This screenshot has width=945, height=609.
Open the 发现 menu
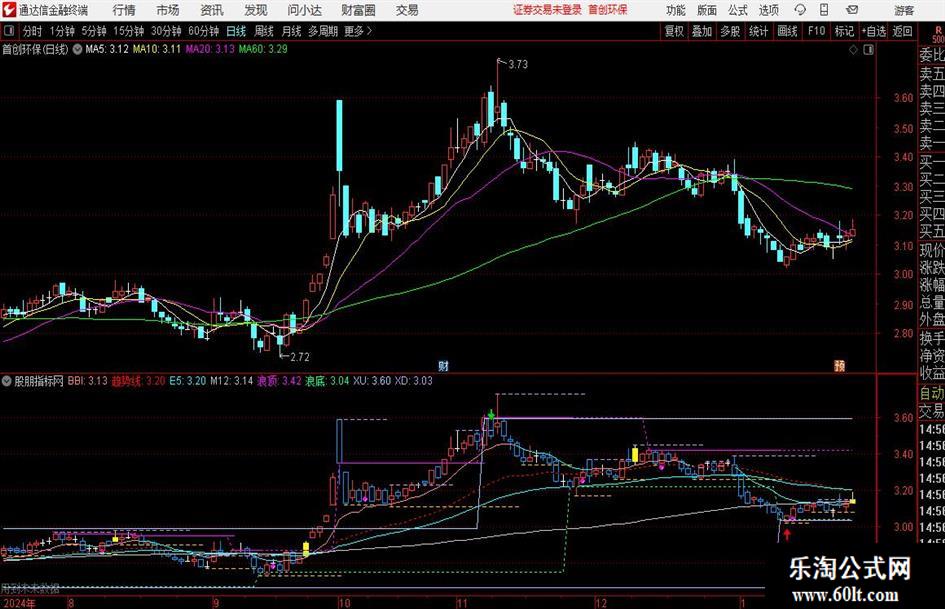[256, 10]
